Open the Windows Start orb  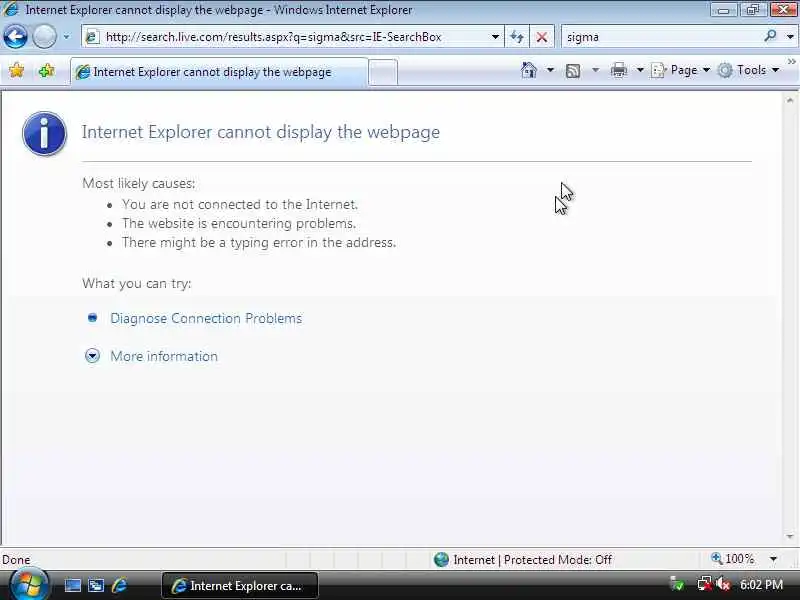click(29, 585)
